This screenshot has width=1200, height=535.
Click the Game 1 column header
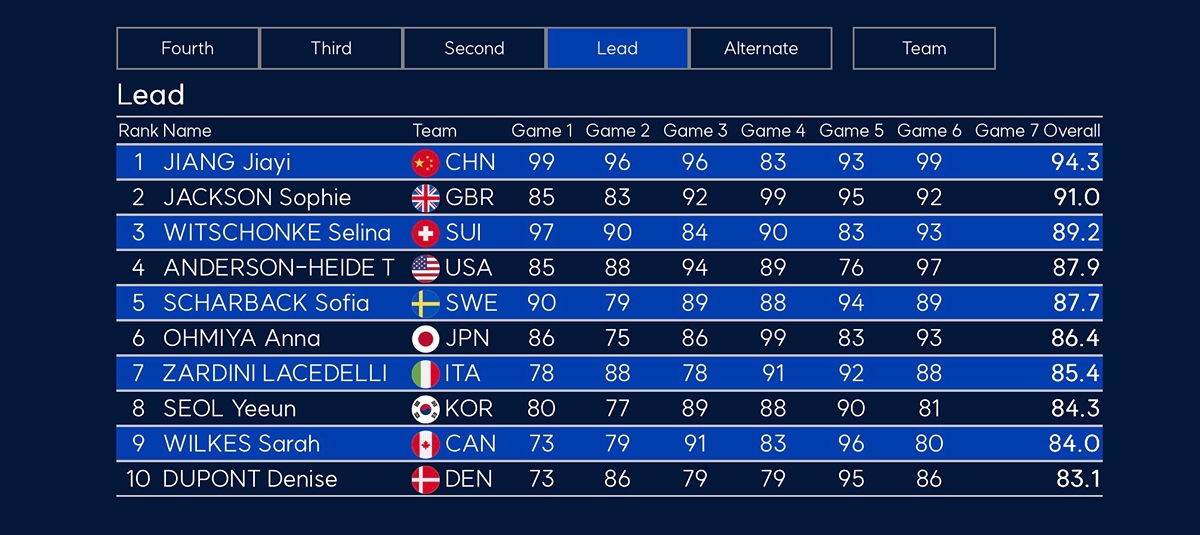[543, 131]
